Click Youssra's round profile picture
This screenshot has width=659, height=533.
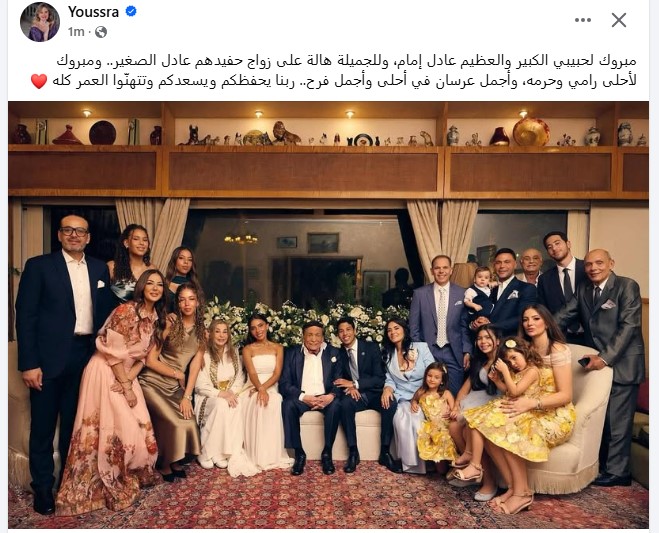click(x=40, y=22)
